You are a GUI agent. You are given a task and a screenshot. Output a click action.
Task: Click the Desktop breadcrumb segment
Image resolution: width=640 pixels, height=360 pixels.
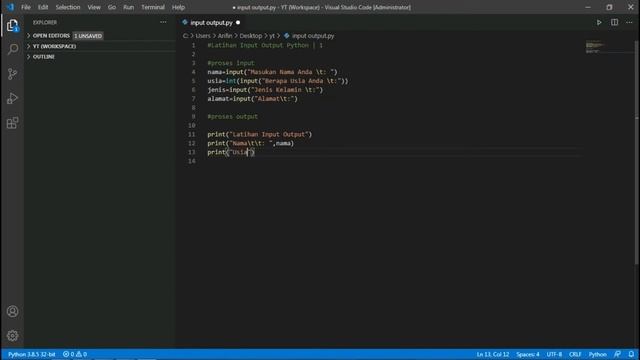(x=251, y=36)
